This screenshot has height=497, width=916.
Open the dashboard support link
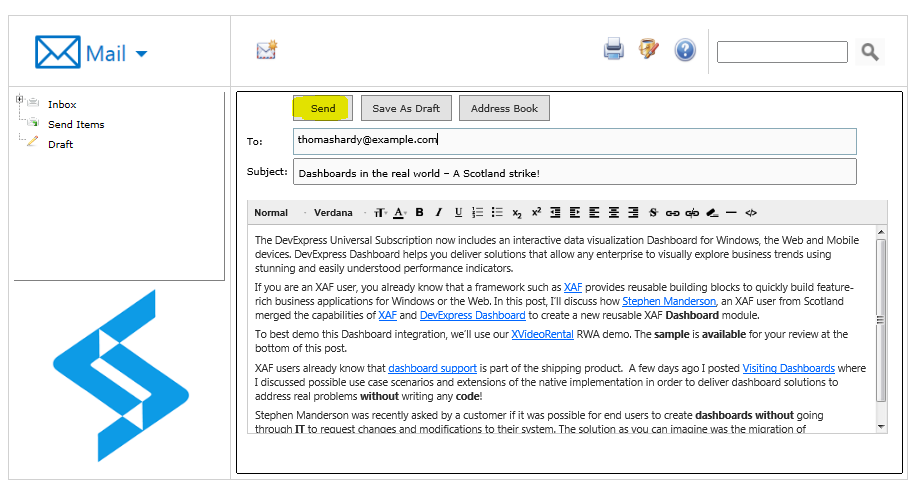(432, 369)
